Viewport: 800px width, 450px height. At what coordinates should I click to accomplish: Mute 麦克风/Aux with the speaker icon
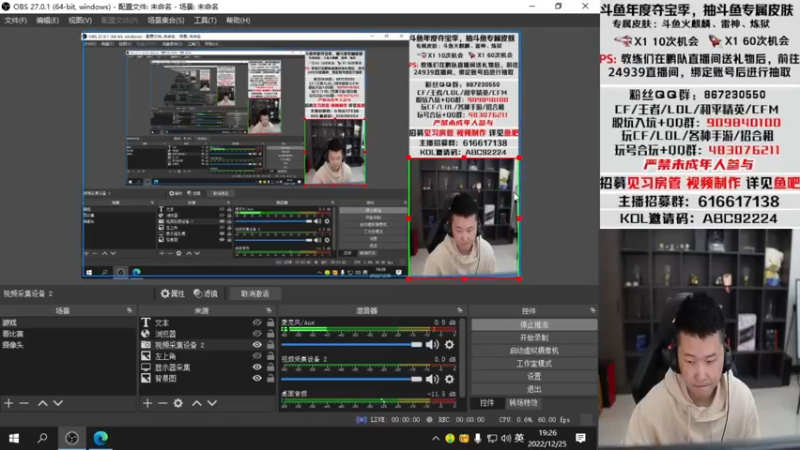[432, 344]
